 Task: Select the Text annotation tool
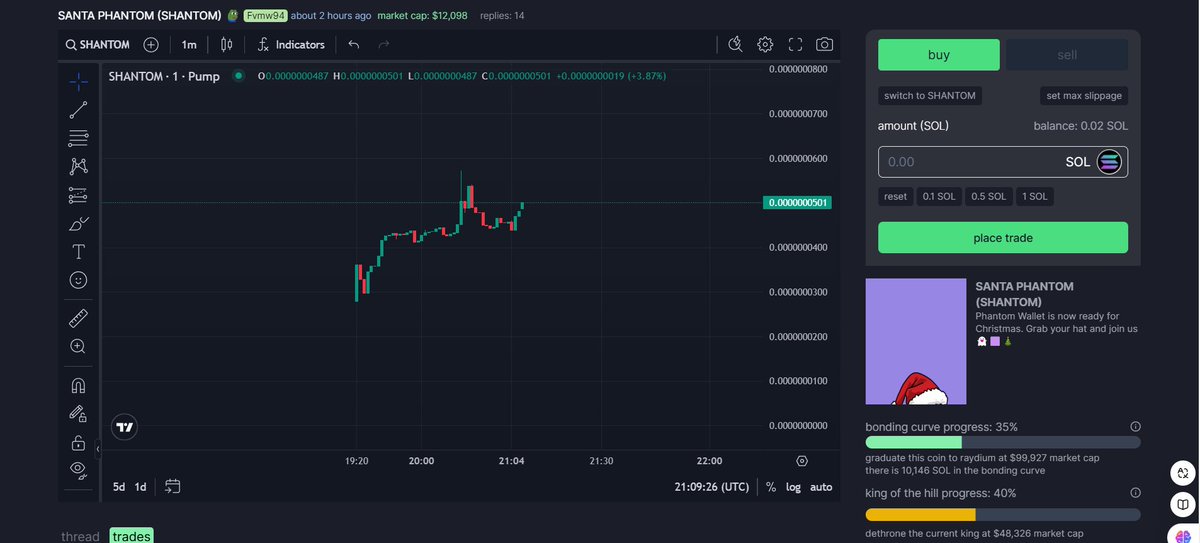(x=78, y=252)
